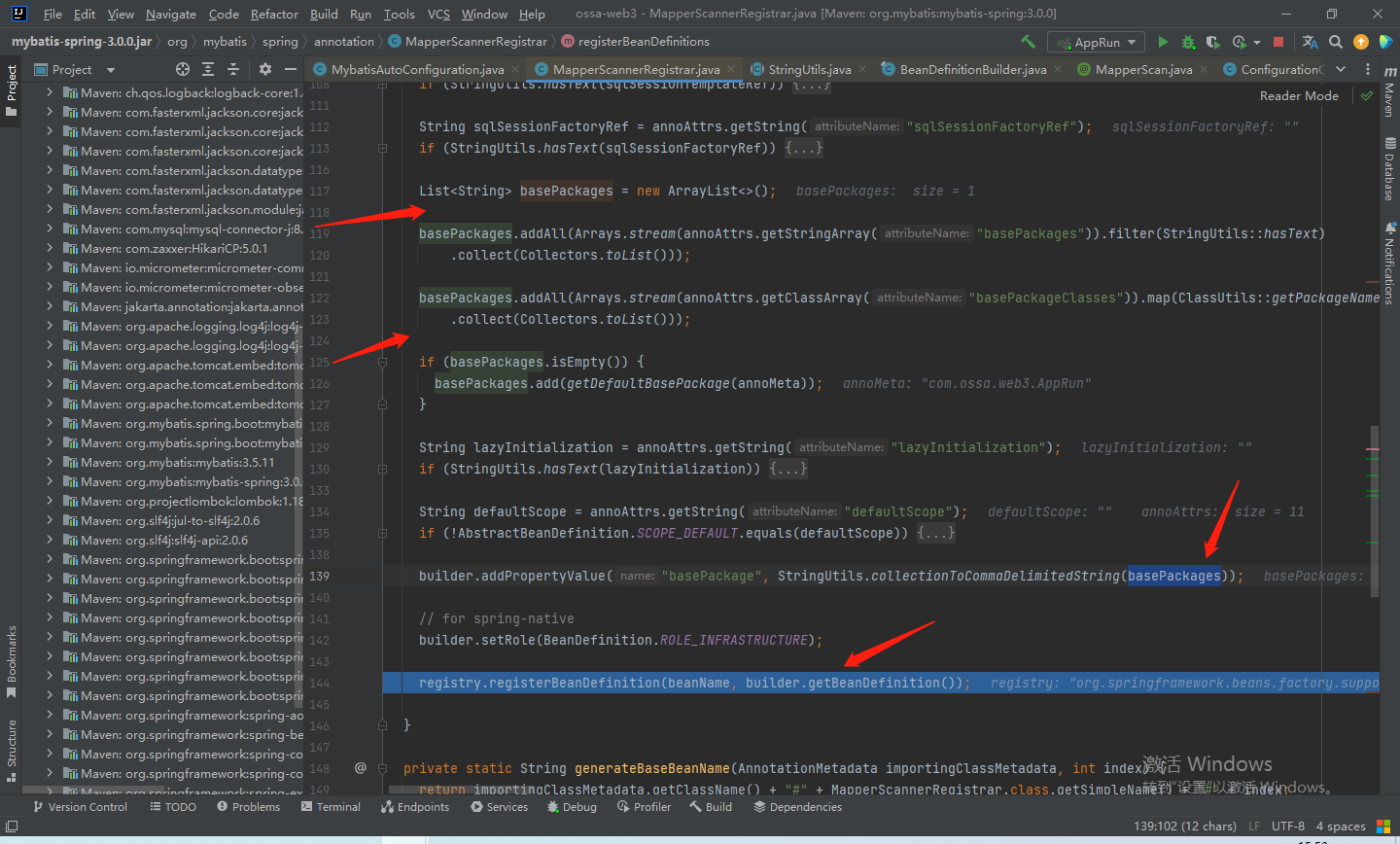Collapse all in Project panel
This screenshot has height=844, width=1400.
point(233,69)
